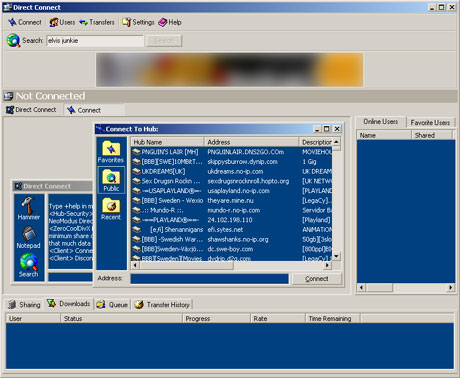Sort users by Name column

[384, 135]
